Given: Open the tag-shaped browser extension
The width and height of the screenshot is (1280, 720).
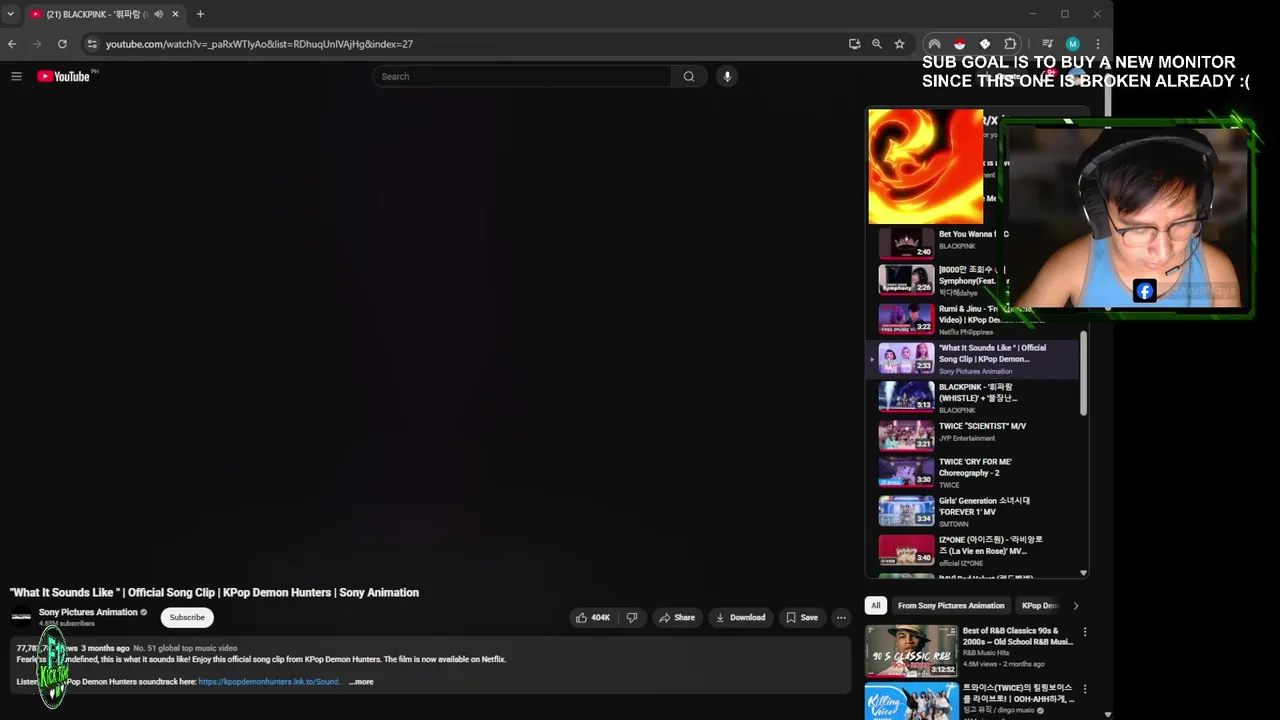Looking at the screenshot, I should click(984, 44).
